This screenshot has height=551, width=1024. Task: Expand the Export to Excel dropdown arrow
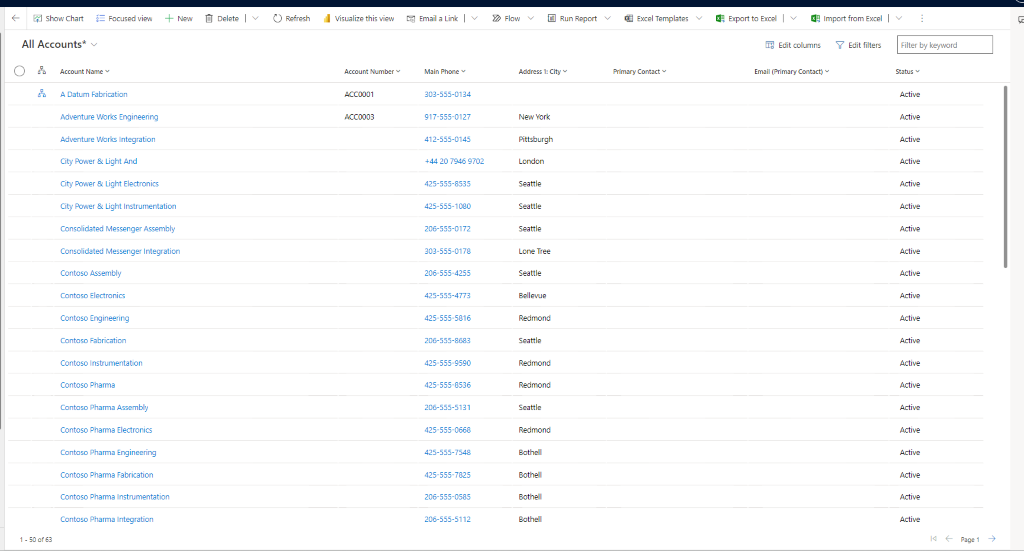794,18
